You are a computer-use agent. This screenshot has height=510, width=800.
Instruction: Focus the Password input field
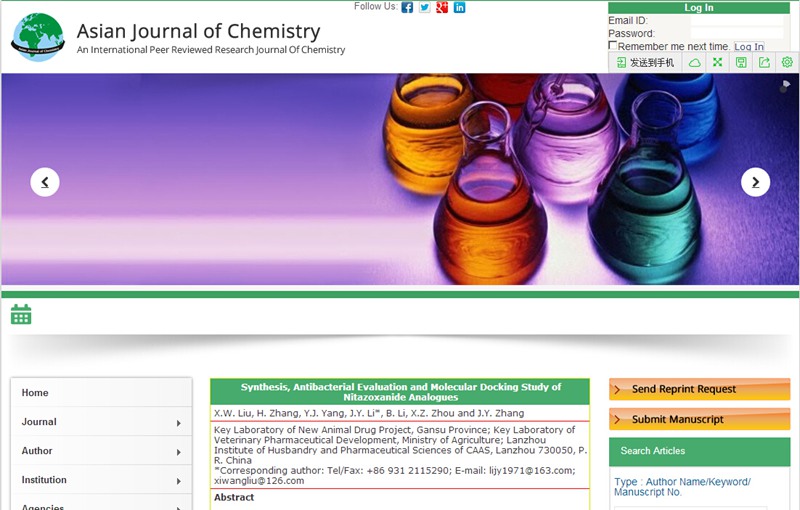pos(737,33)
